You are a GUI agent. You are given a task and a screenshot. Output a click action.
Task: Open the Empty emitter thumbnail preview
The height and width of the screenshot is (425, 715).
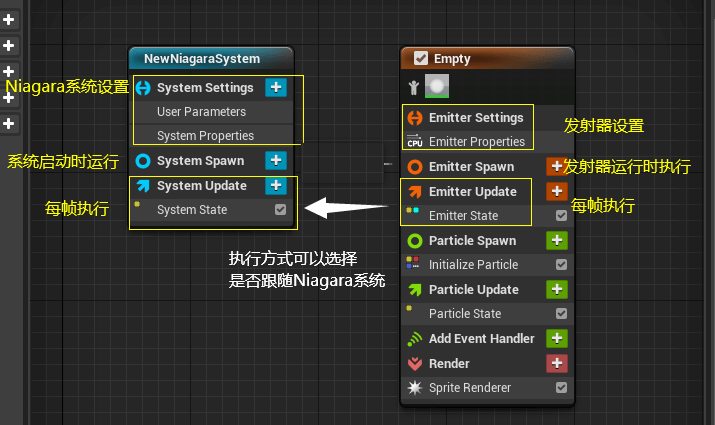(x=437, y=86)
